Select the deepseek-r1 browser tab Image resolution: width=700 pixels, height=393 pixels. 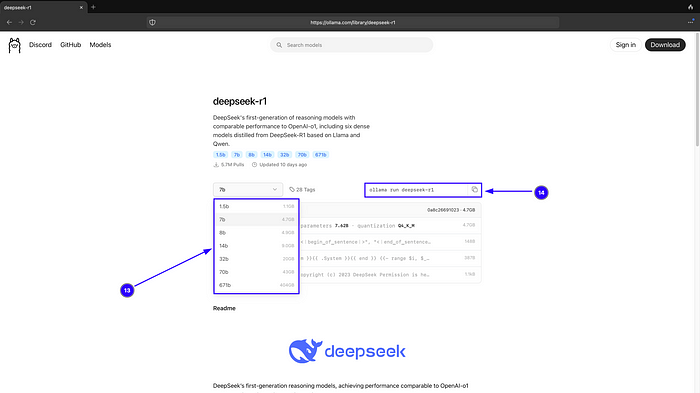click(43, 8)
